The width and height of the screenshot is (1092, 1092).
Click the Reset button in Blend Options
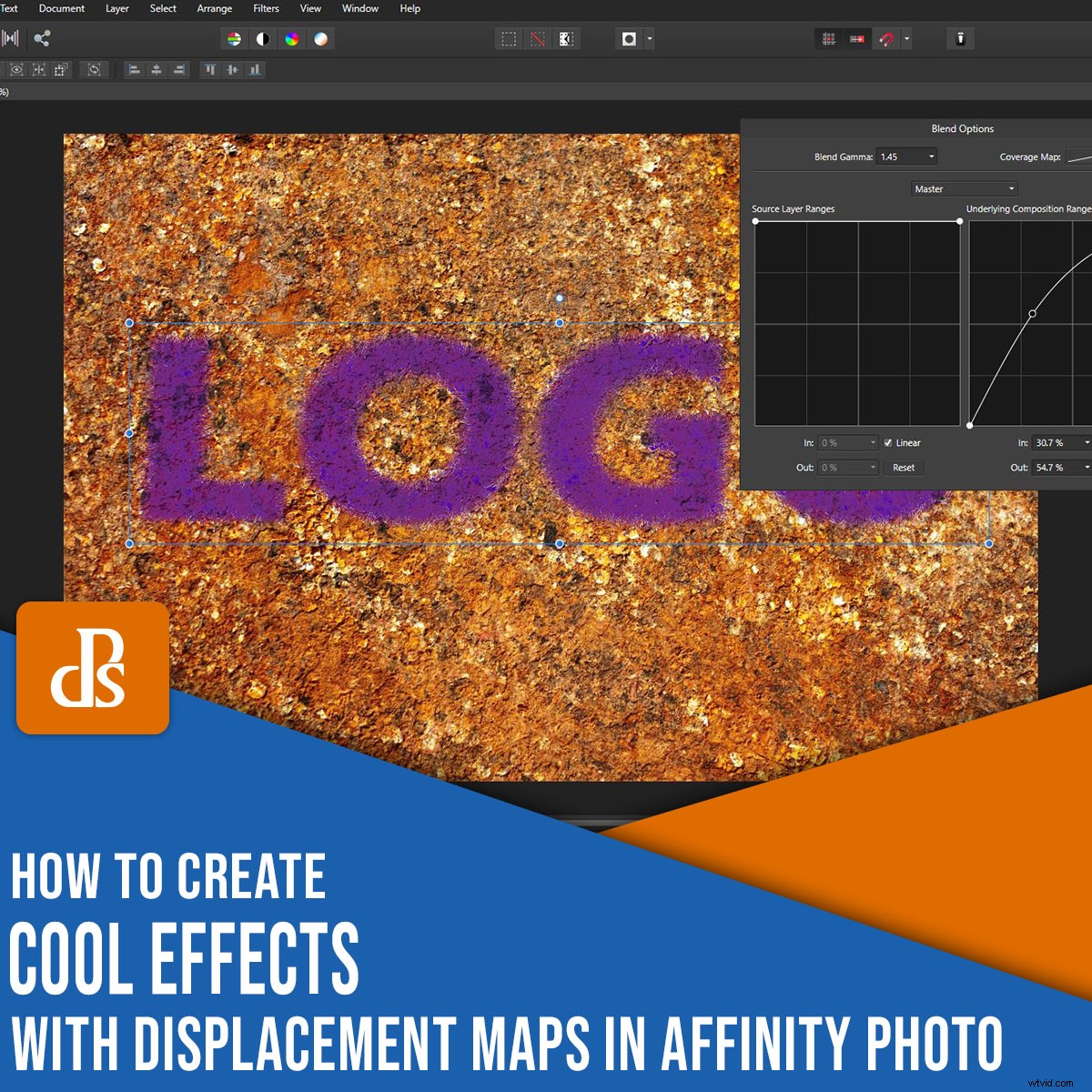pos(904,468)
